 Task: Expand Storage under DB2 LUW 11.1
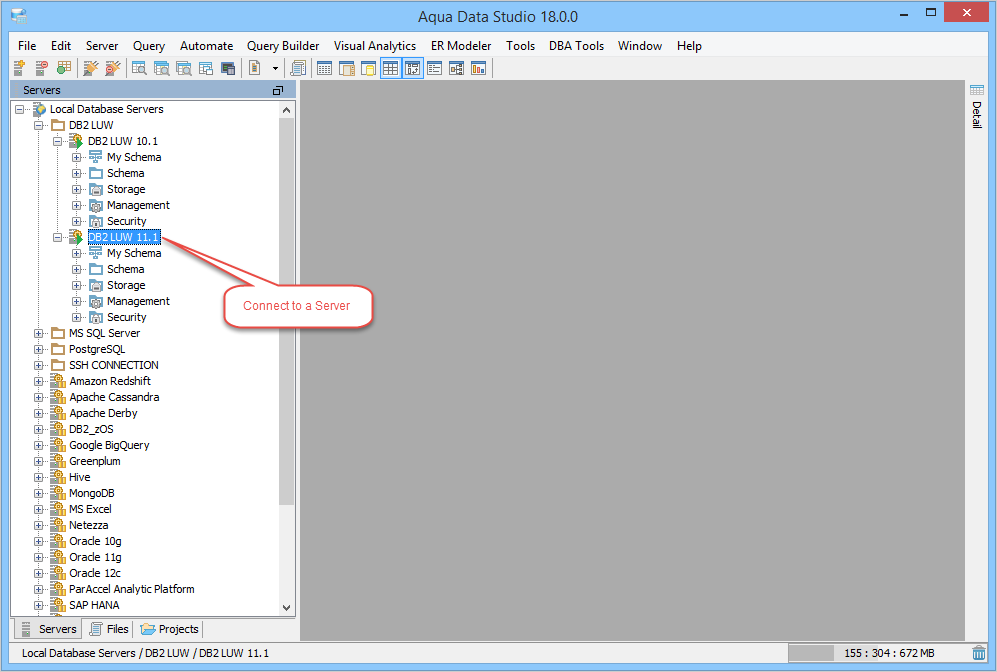pyautogui.click(x=77, y=285)
